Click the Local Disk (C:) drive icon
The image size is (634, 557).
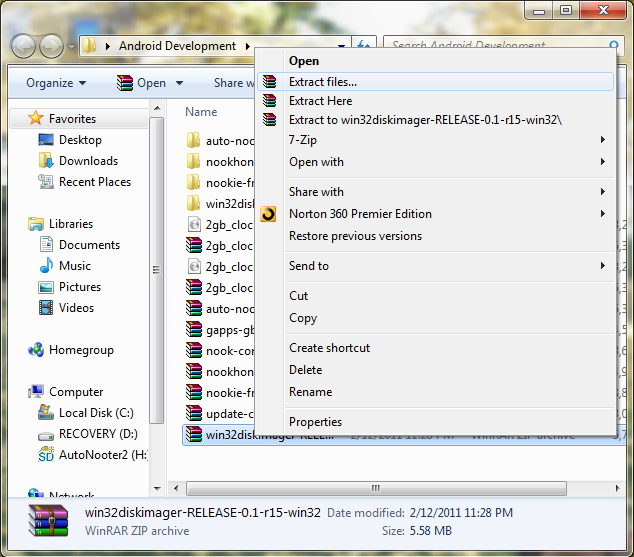click(x=46, y=413)
